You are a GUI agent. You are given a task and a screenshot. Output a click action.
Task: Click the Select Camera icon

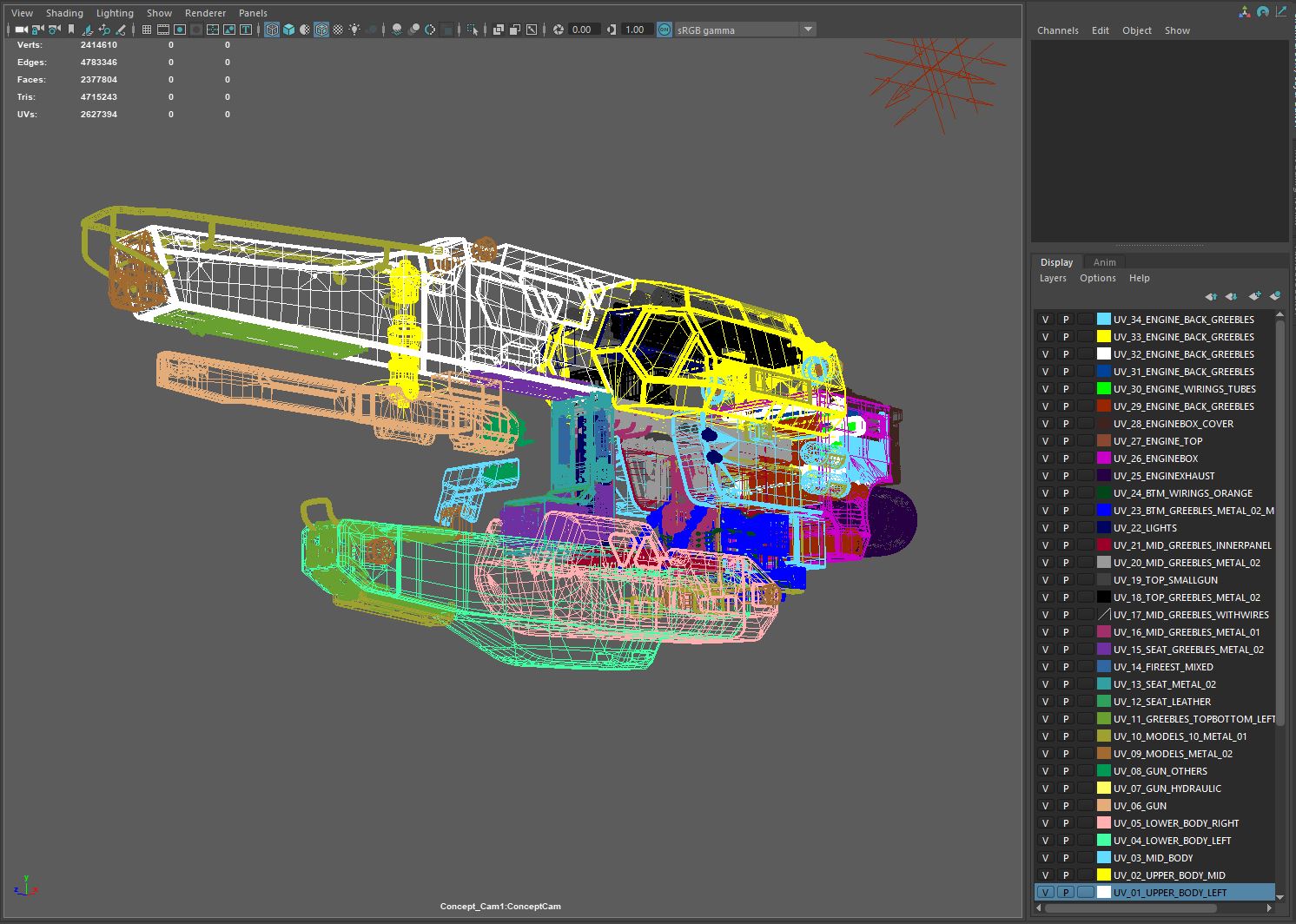(21, 30)
